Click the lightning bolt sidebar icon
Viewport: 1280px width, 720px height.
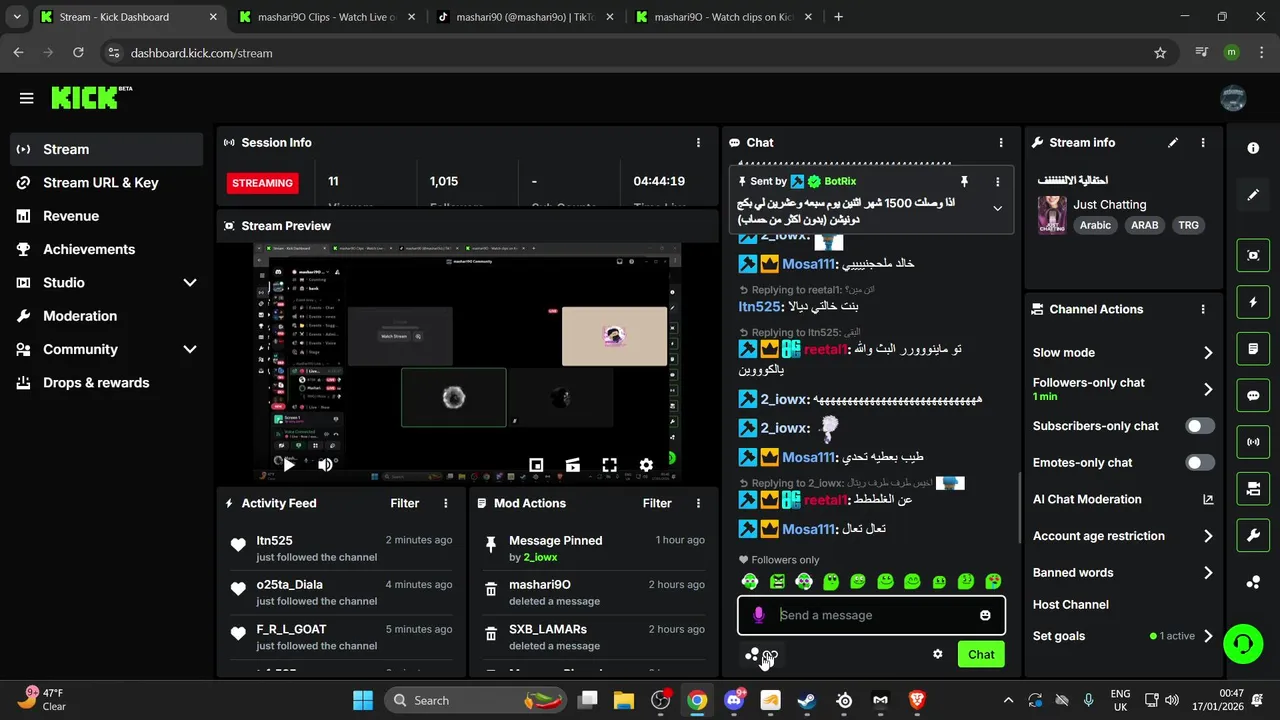[x=1253, y=302]
